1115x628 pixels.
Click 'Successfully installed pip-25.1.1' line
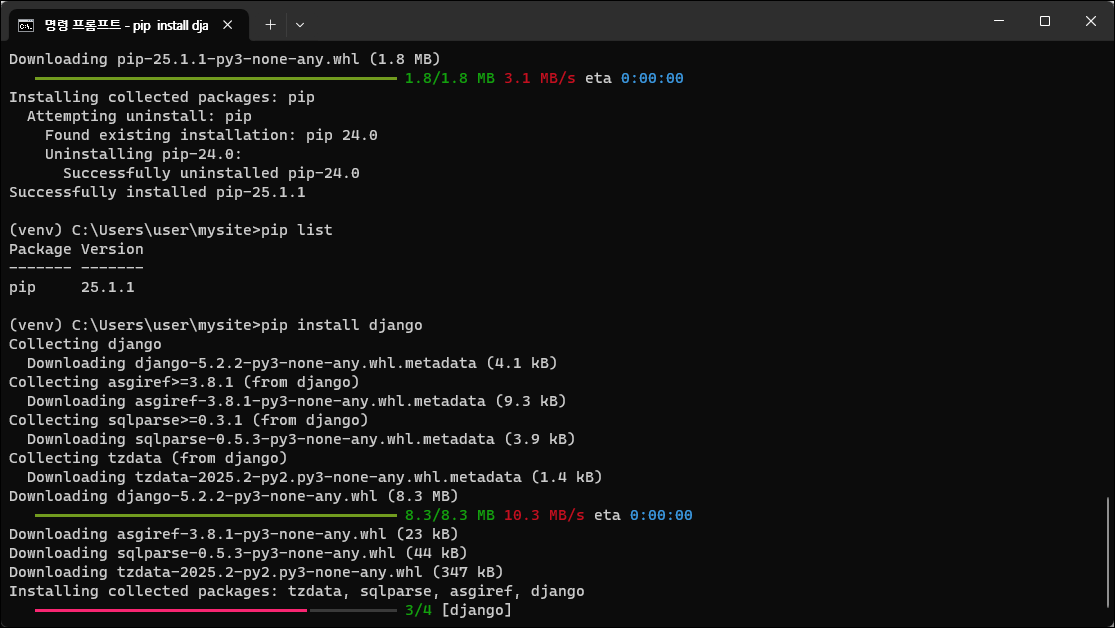tap(157, 192)
